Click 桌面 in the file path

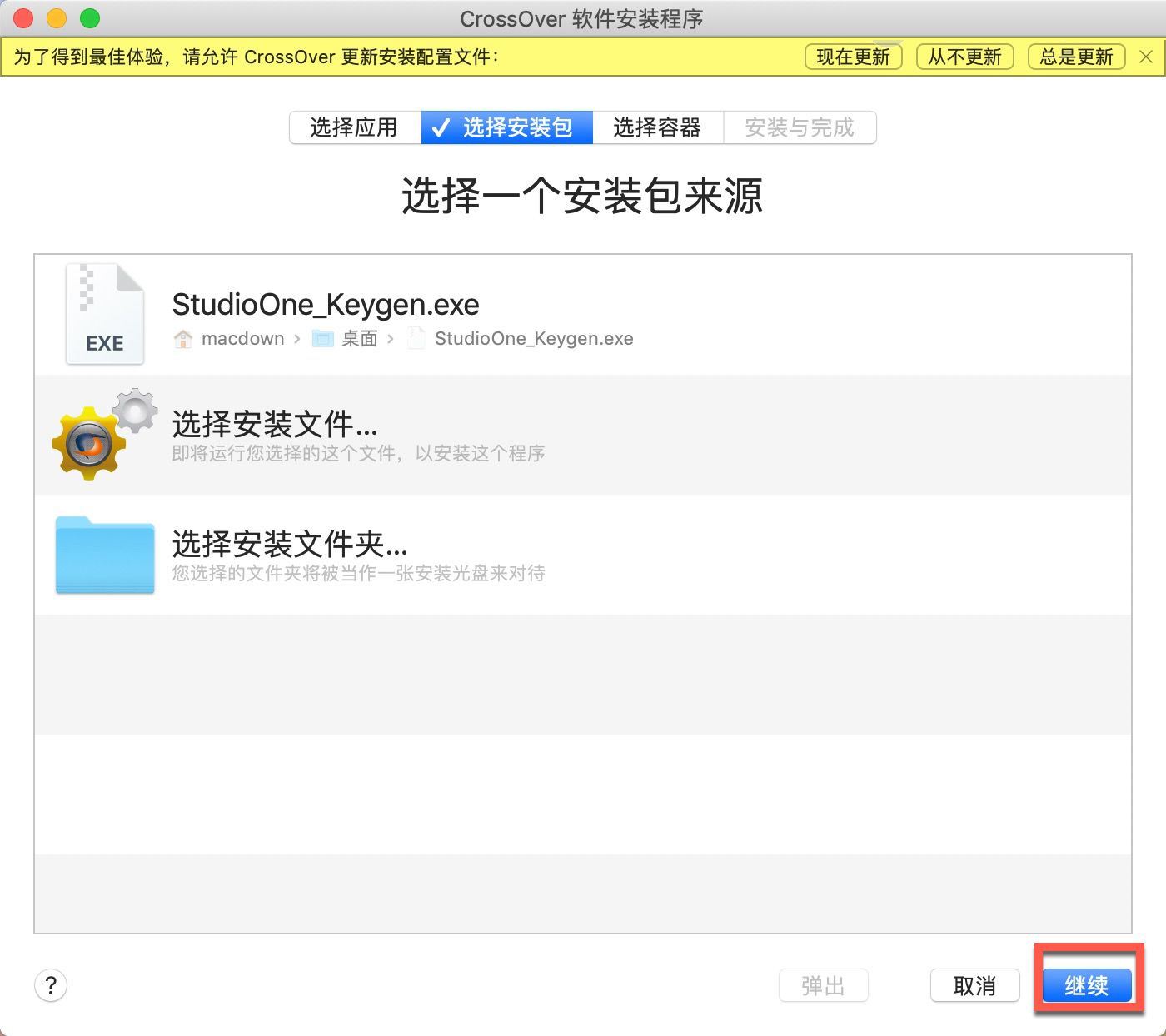(360, 338)
